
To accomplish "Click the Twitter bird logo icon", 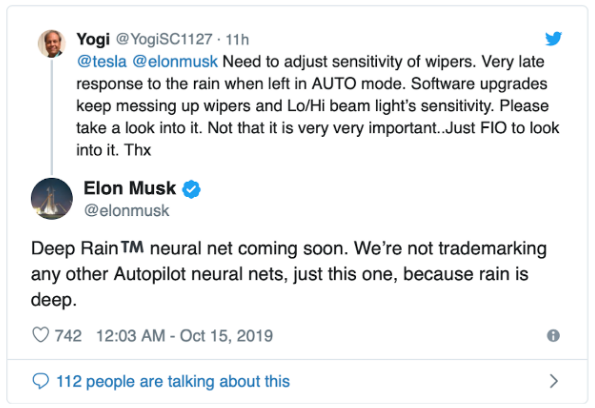I will (553, 39).
